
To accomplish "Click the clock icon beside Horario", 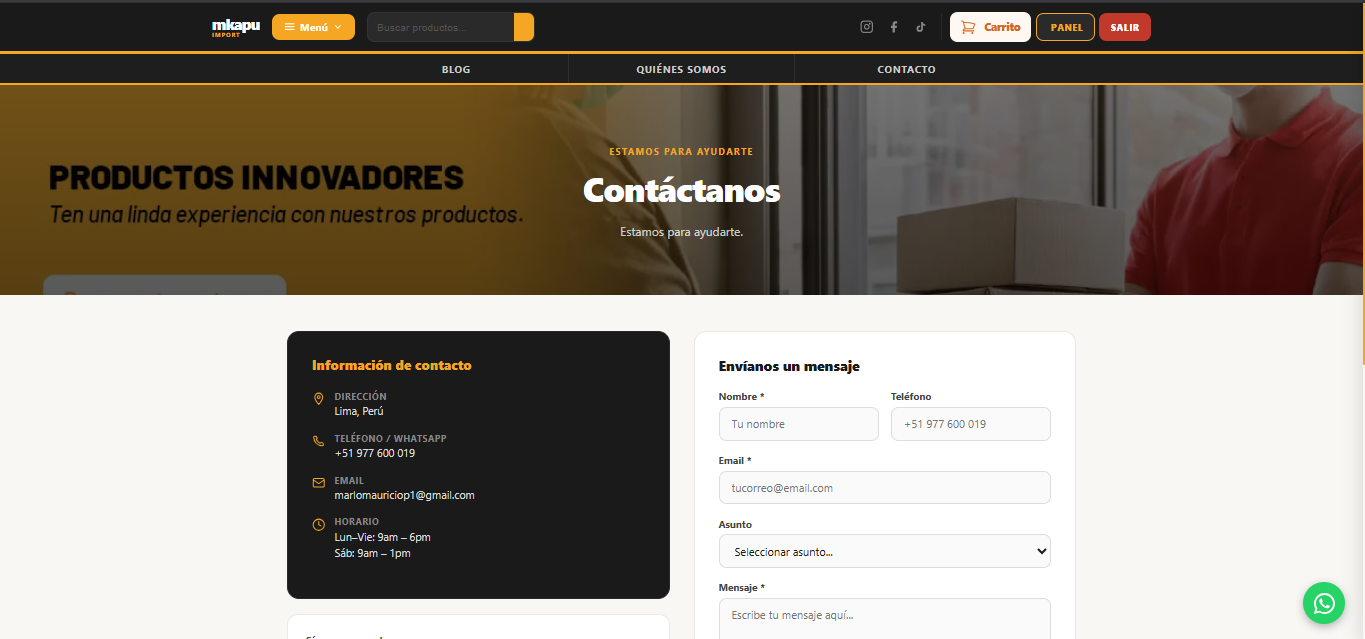I will (319, 524).
